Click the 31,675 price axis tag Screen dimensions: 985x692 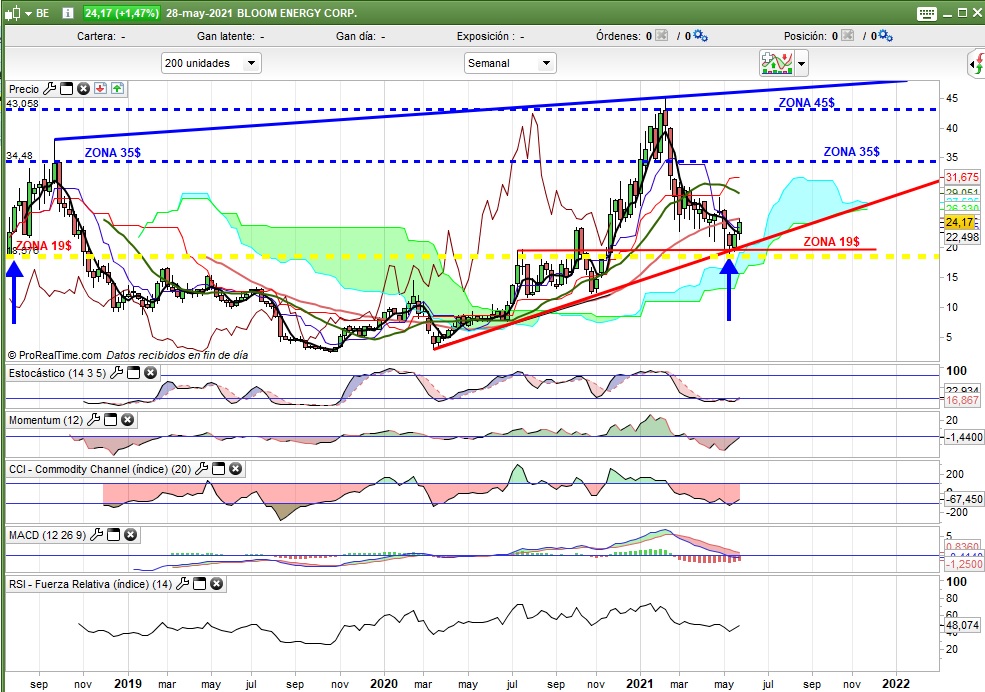point(962,178)
